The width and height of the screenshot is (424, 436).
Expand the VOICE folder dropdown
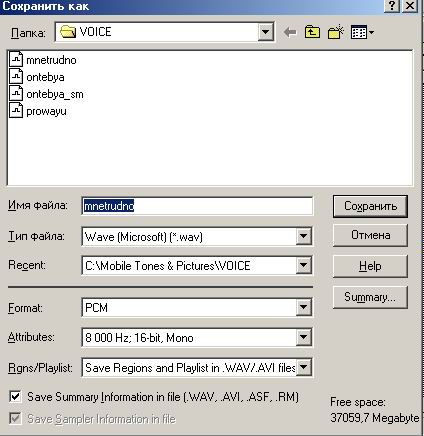[266, 32]
